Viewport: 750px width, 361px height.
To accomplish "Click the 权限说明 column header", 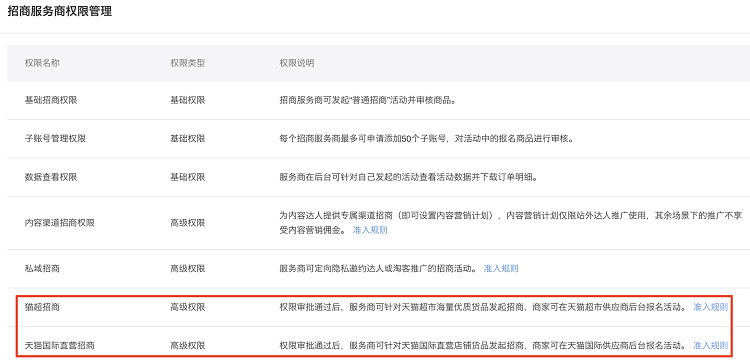I will click(x=297, y=63).
